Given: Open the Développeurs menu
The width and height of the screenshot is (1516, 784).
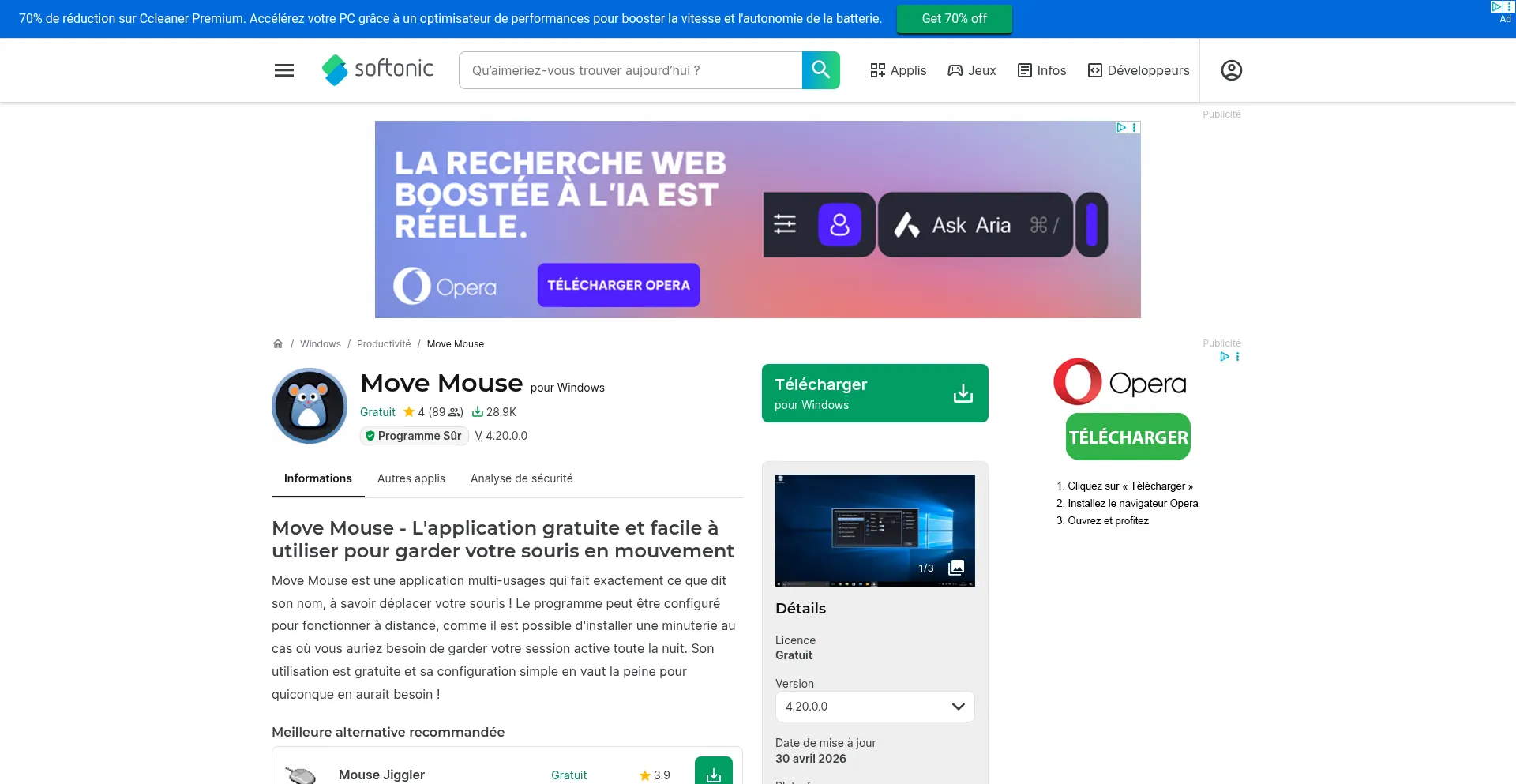Looking at the screenshot, I should point(1139,70).
